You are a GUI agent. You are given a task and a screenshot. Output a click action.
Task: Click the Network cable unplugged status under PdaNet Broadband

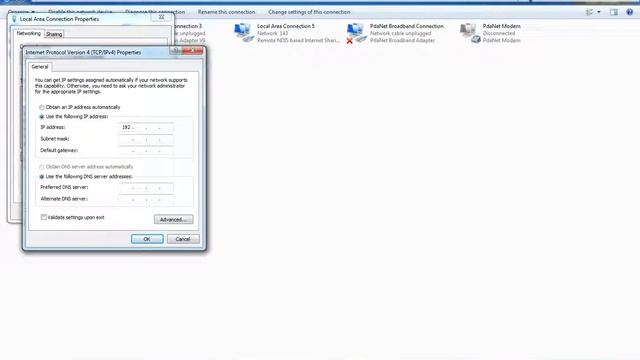coord(400,33)
